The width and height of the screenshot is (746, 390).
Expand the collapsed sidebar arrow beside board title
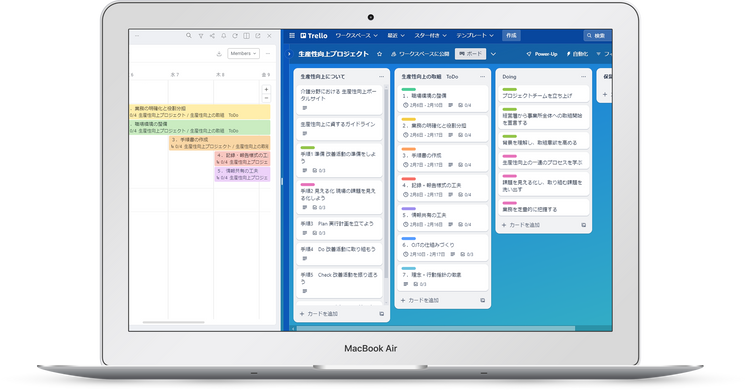point(289,54)
